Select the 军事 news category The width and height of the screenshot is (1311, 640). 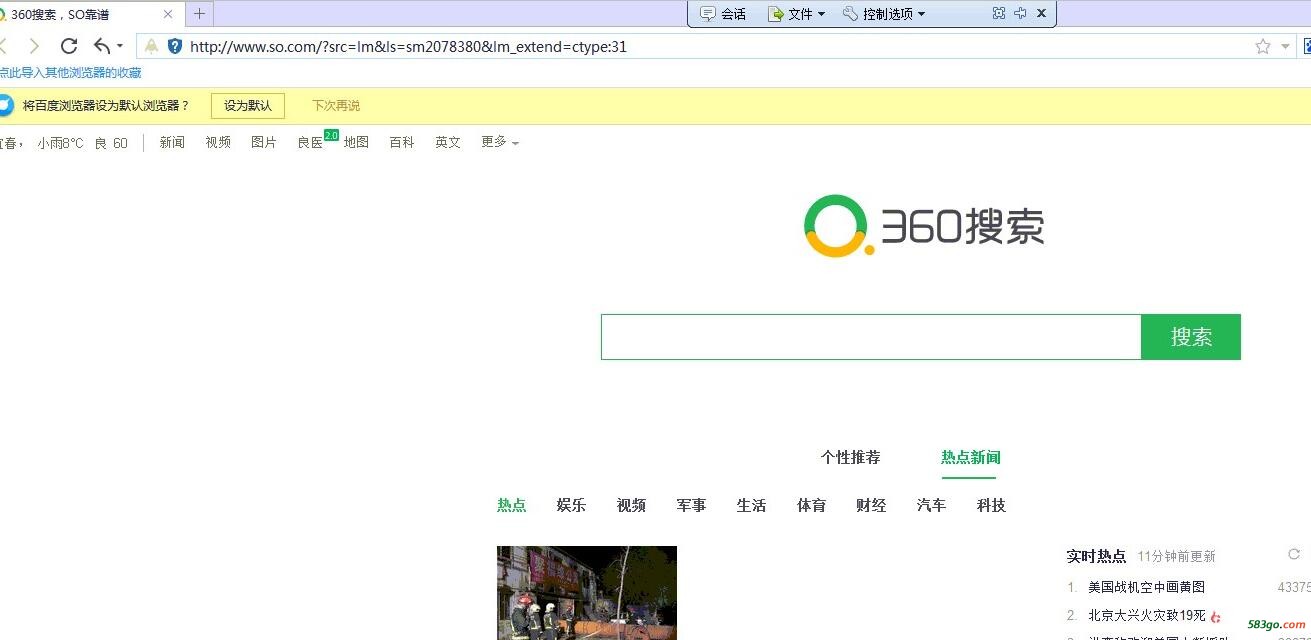[x=692, y=506]
